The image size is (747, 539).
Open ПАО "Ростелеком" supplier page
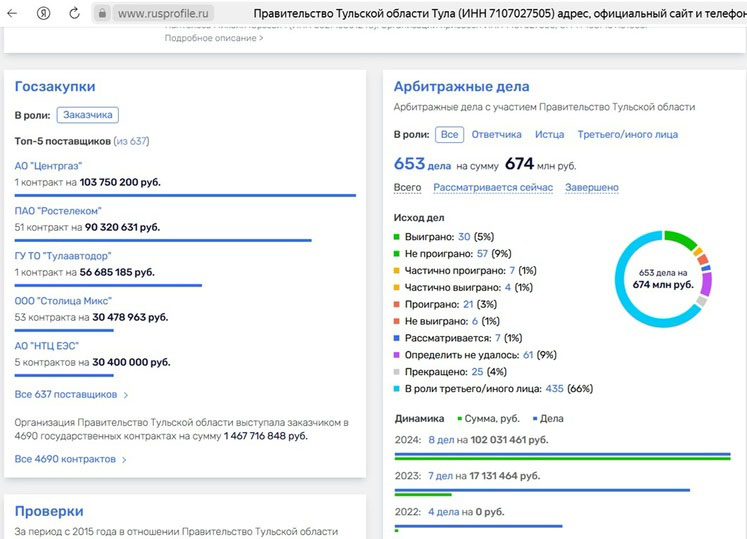coord(57,211)
